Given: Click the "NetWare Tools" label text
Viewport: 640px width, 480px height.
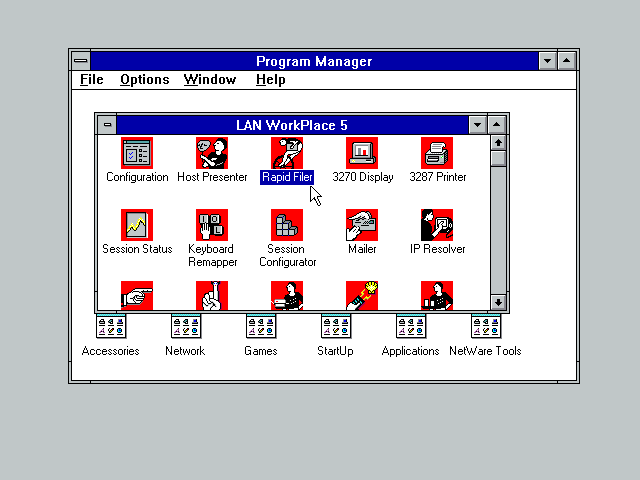Looking at the screenshot, I should click(485, 351).
